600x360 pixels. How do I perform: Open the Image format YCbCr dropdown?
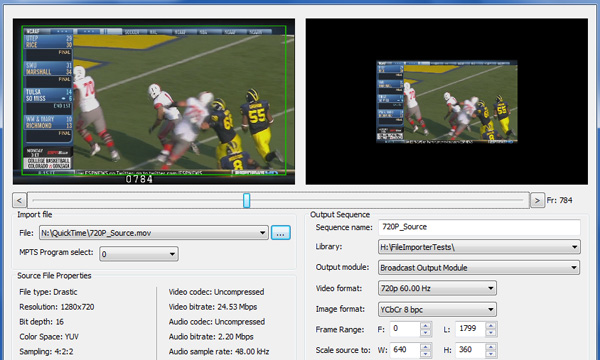[x=437, y=309]
